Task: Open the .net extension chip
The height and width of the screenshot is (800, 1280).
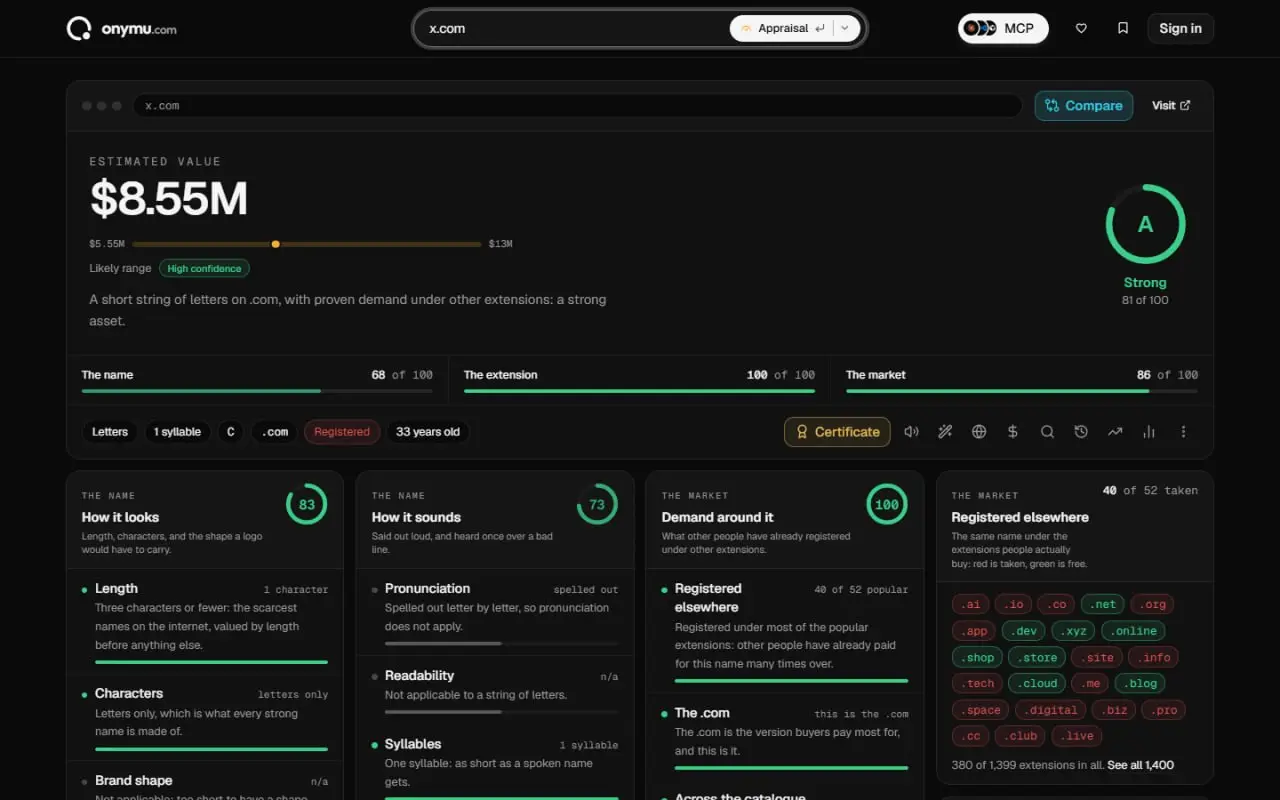Action: pyautogui.click(x=1103, y=604)
